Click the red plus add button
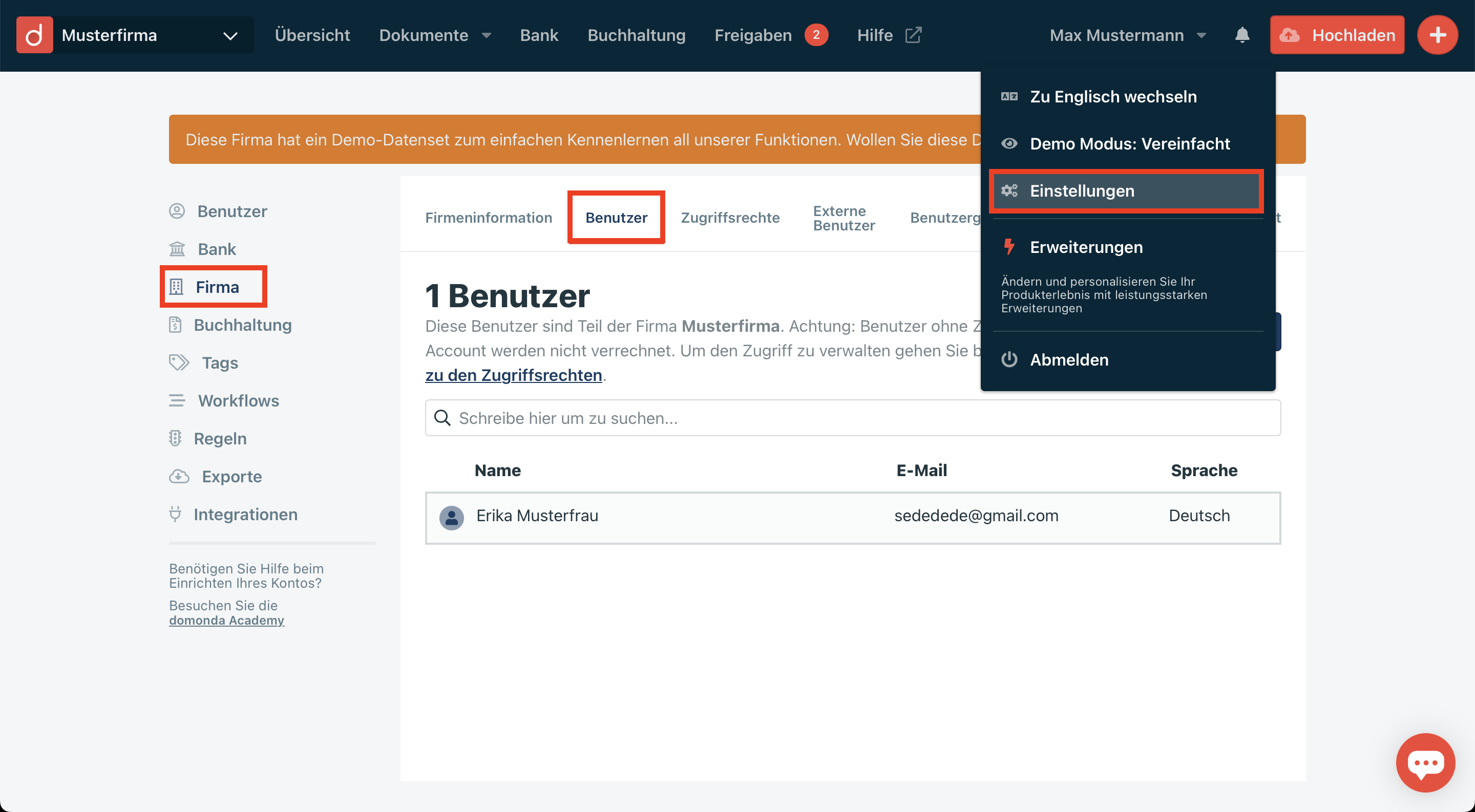 (1437, 35)
